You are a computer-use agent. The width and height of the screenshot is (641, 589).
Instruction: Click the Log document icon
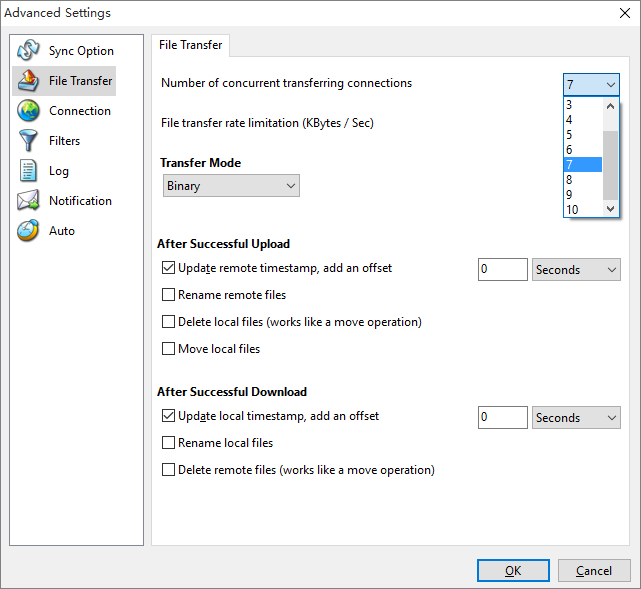click(28, 170)
